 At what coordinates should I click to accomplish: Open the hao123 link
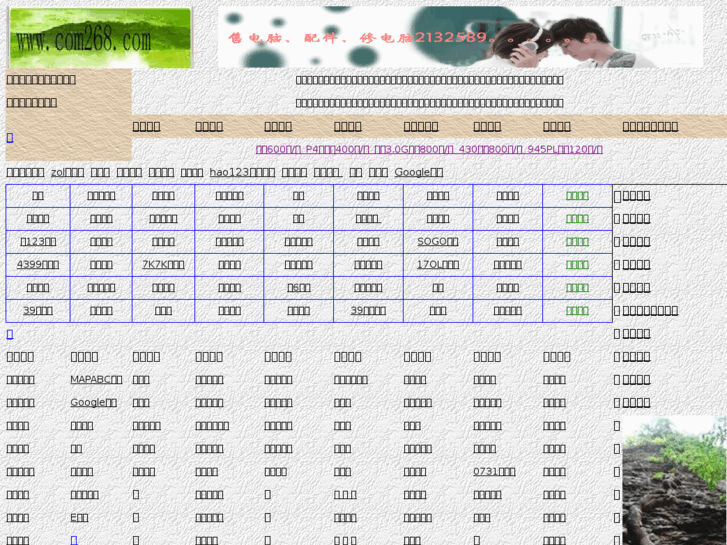(x=242, y=173)
